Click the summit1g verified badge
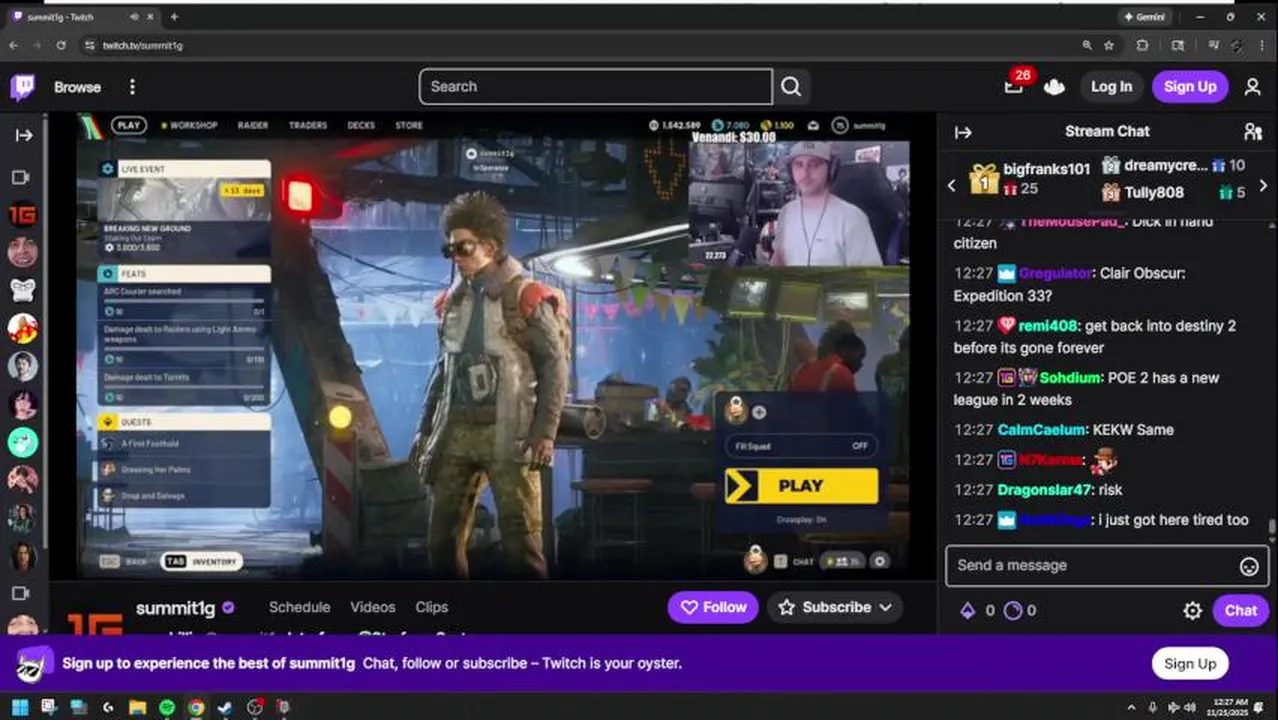Screen dimensions: 1278x720 (228, 607)
